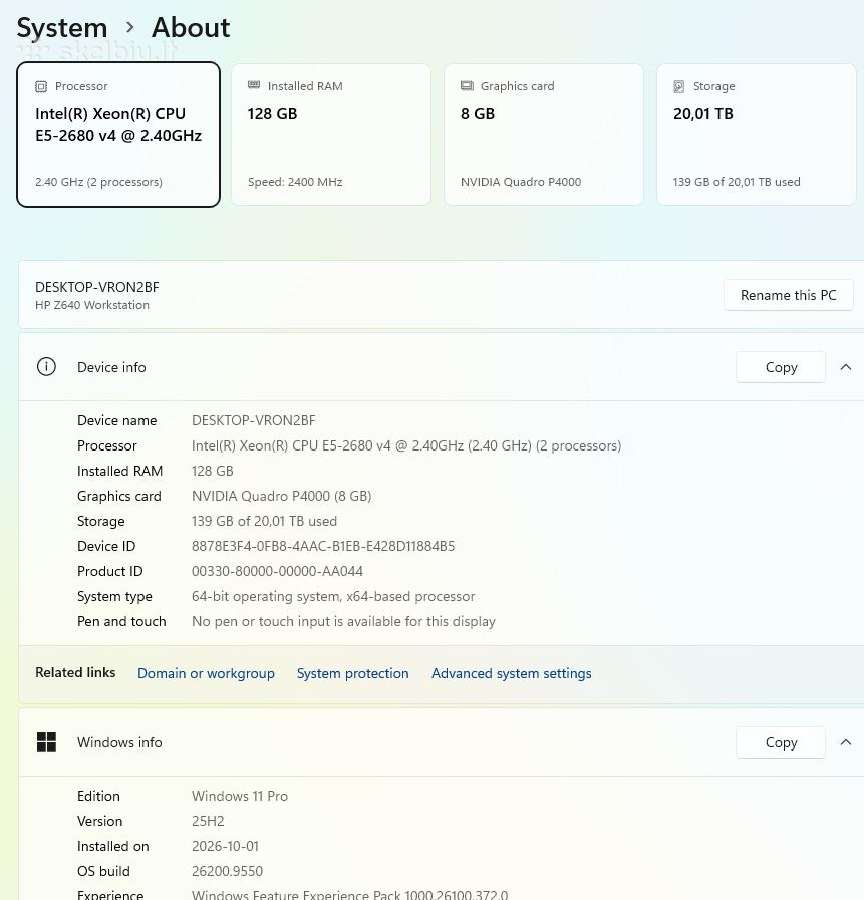Click 139 GB of 20,01 TB used in Storage card
Image resolution: width=864 pixels, height=900 pixels.
pyautogui.click(x=736, y=182)
